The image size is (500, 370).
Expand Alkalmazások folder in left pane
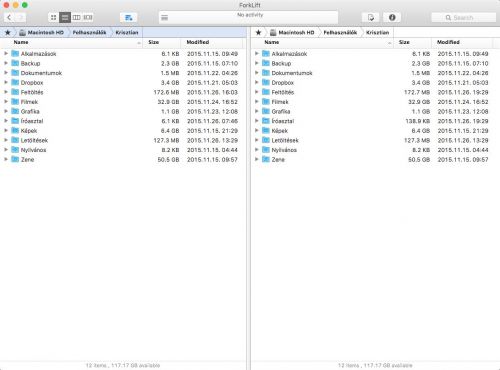tap(6, 53)
